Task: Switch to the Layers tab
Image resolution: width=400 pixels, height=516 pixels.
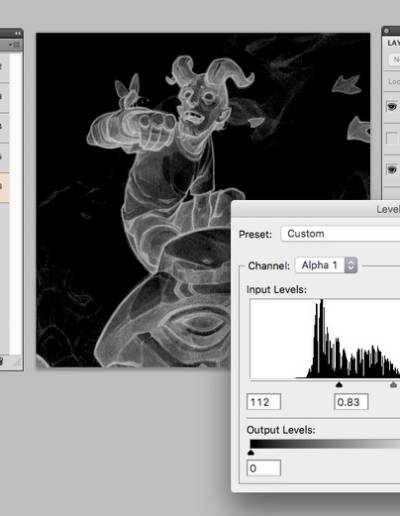Action: 393,43
